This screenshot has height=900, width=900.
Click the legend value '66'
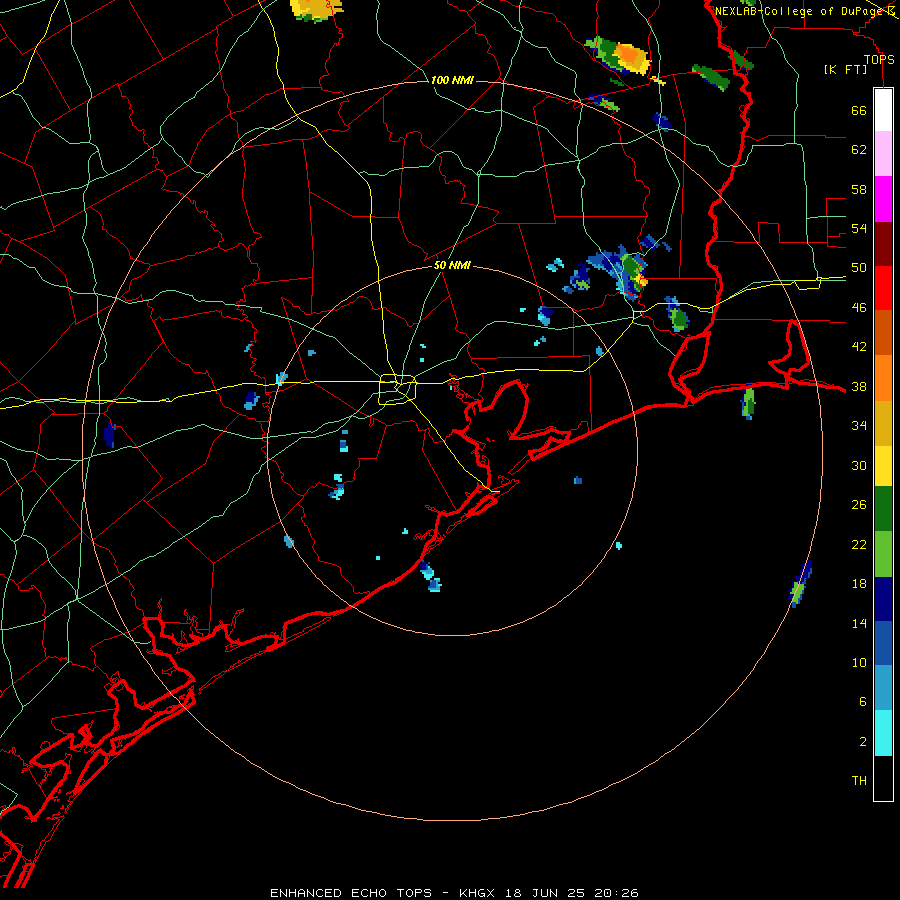859,110
